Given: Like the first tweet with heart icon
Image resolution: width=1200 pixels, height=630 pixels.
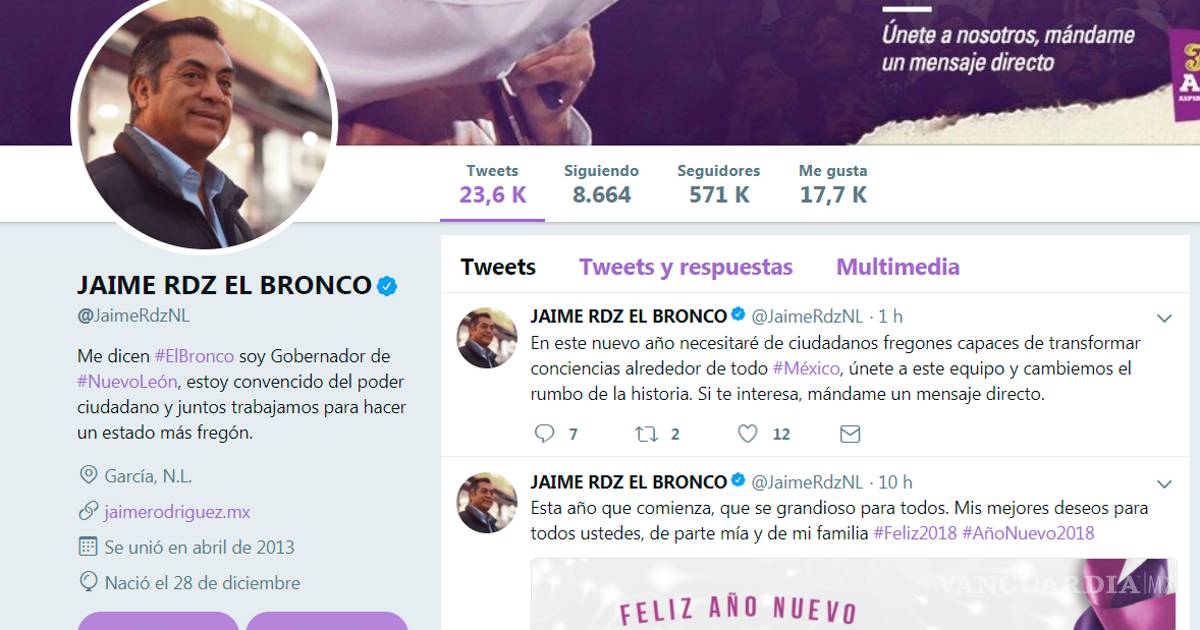Looking at the screenshot, I should (x=748, y=433).
